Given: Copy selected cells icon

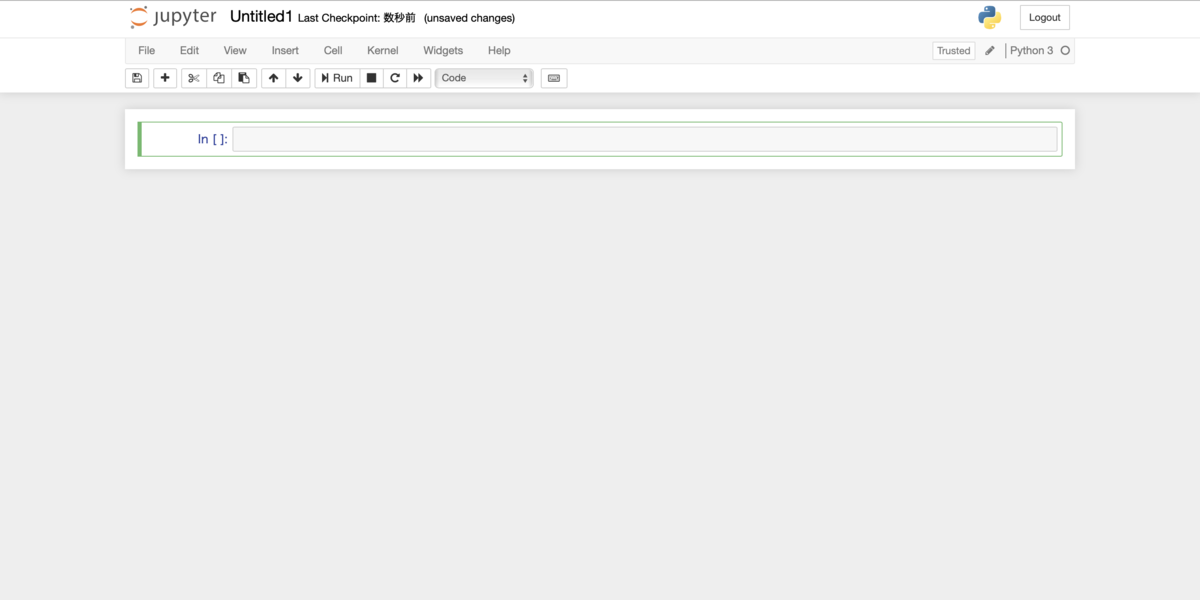Looking at the screenshot, I should pyautogui.click(x=219, y=78).
